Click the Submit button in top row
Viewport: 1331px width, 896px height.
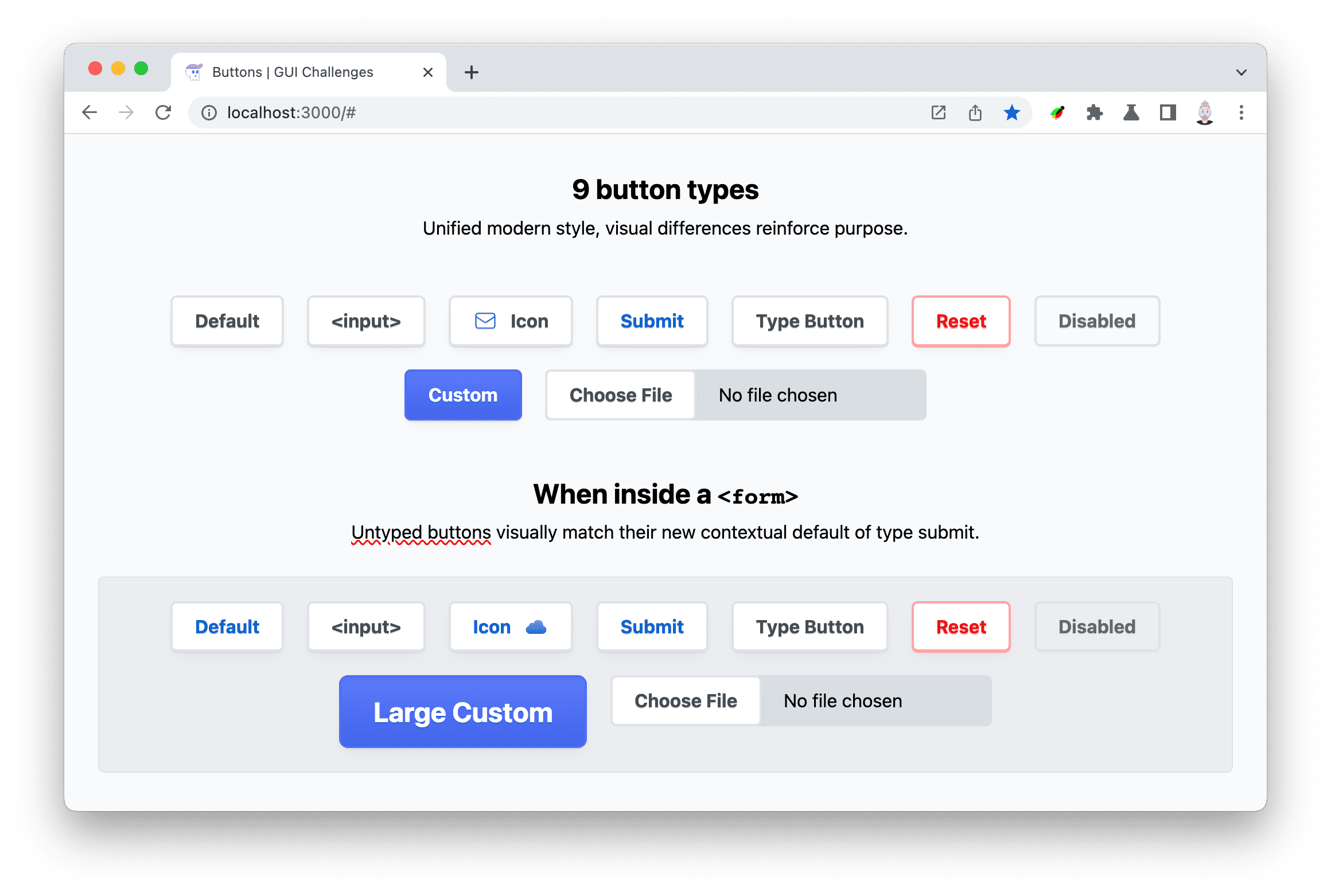(x=651, y=321)
